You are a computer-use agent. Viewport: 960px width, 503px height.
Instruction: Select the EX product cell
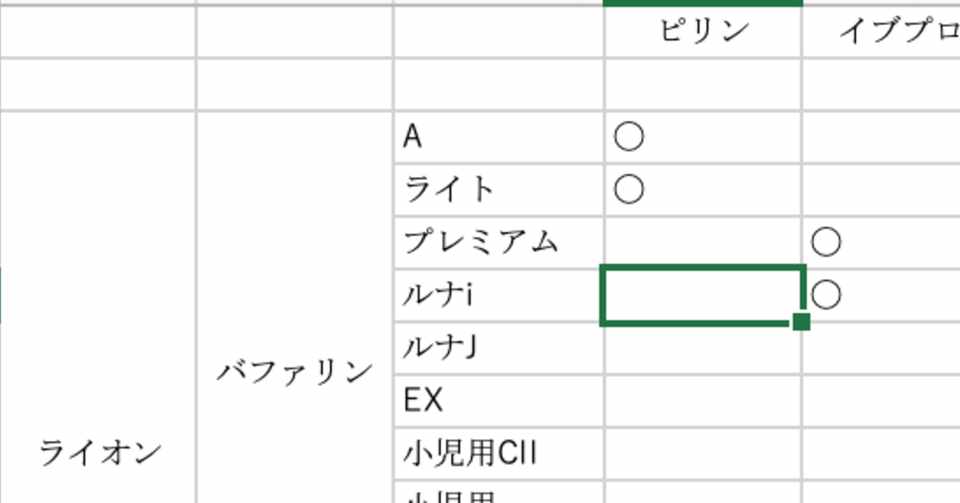(498, 401)
